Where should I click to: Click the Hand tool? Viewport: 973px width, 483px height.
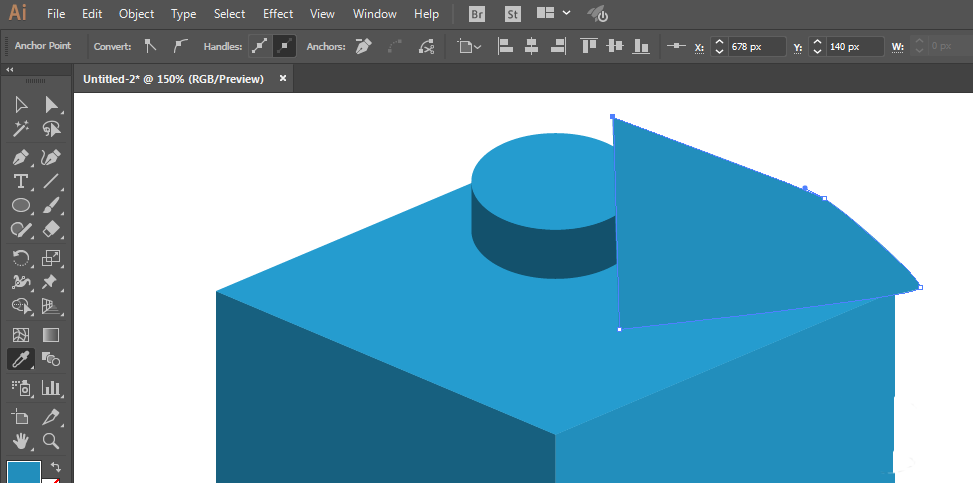pos(21,441)
